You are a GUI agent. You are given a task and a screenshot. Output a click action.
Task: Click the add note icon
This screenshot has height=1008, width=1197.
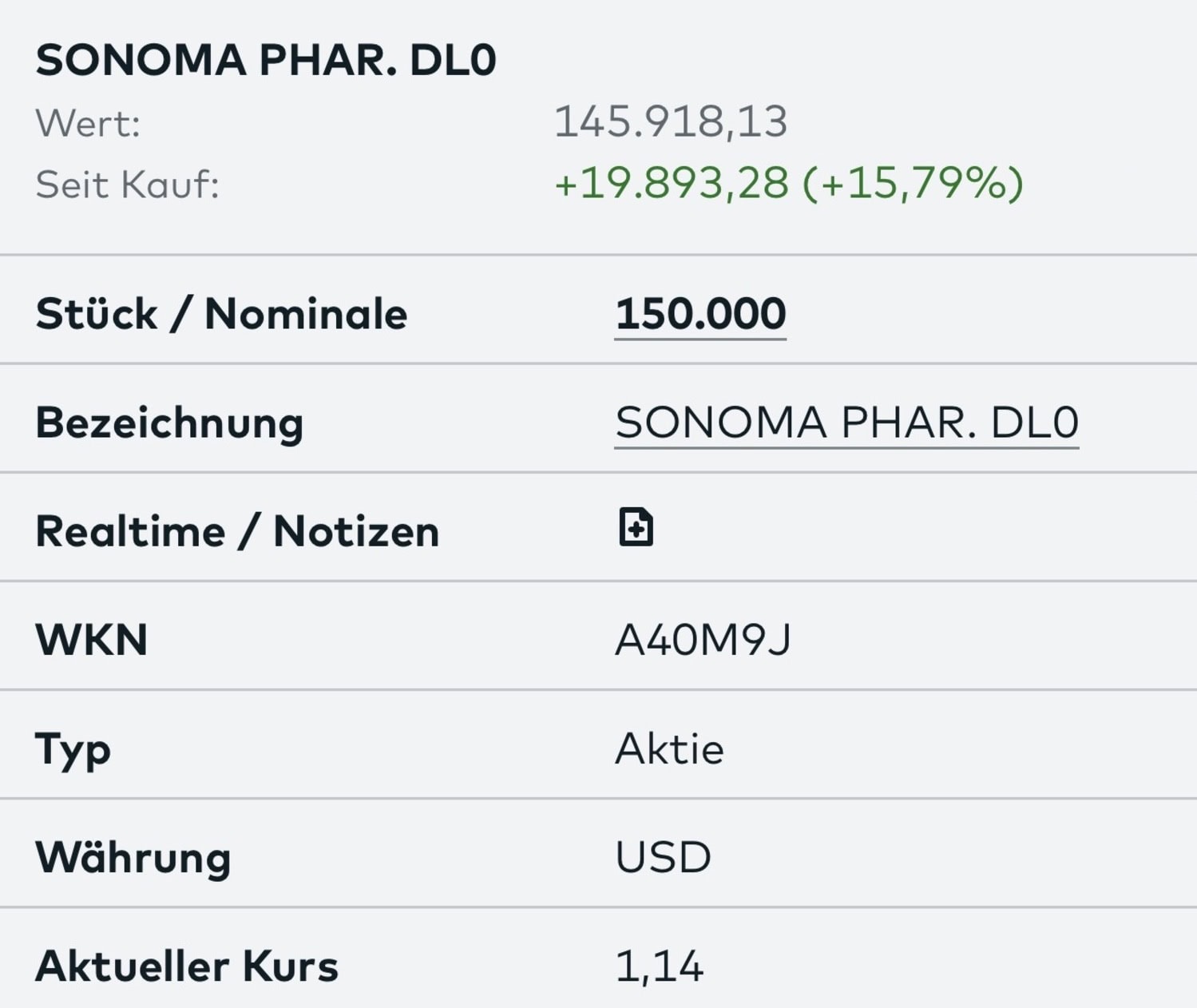[x=636, y=527]
